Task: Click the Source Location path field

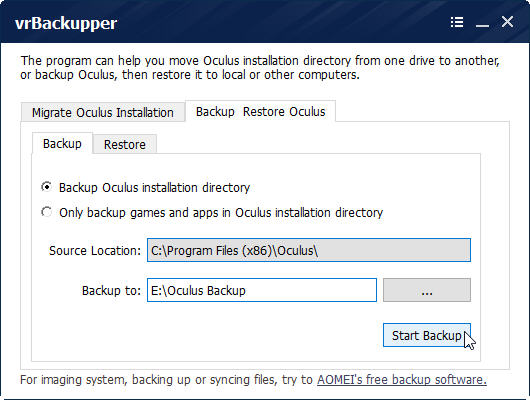Action: coord(309,250)
